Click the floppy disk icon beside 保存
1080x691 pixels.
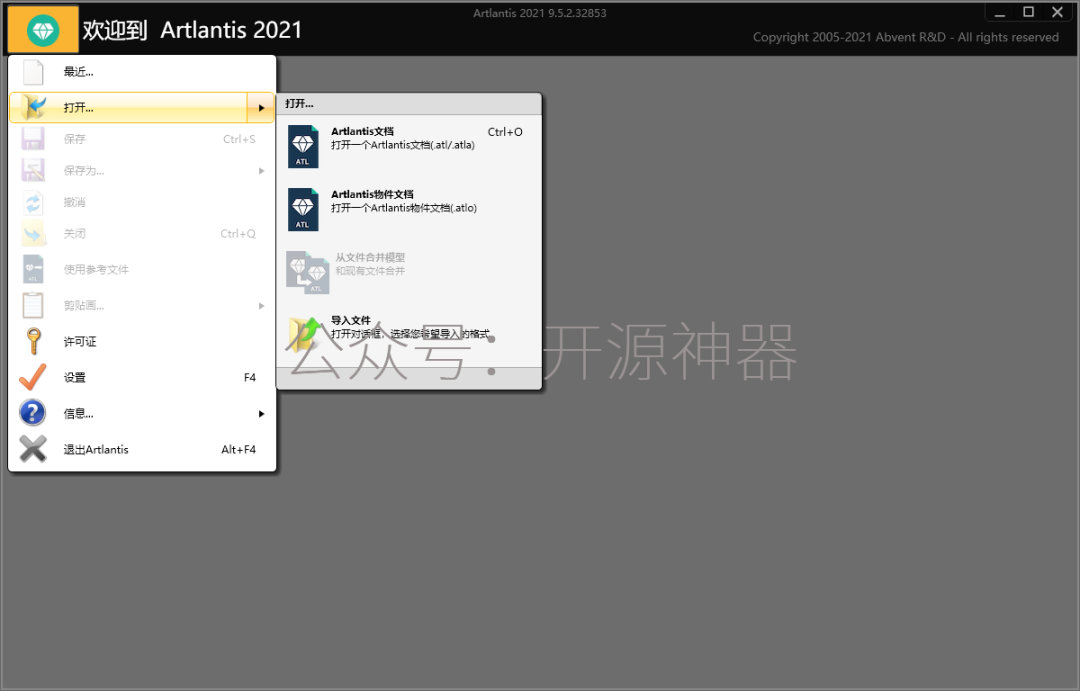pos(33,138)
